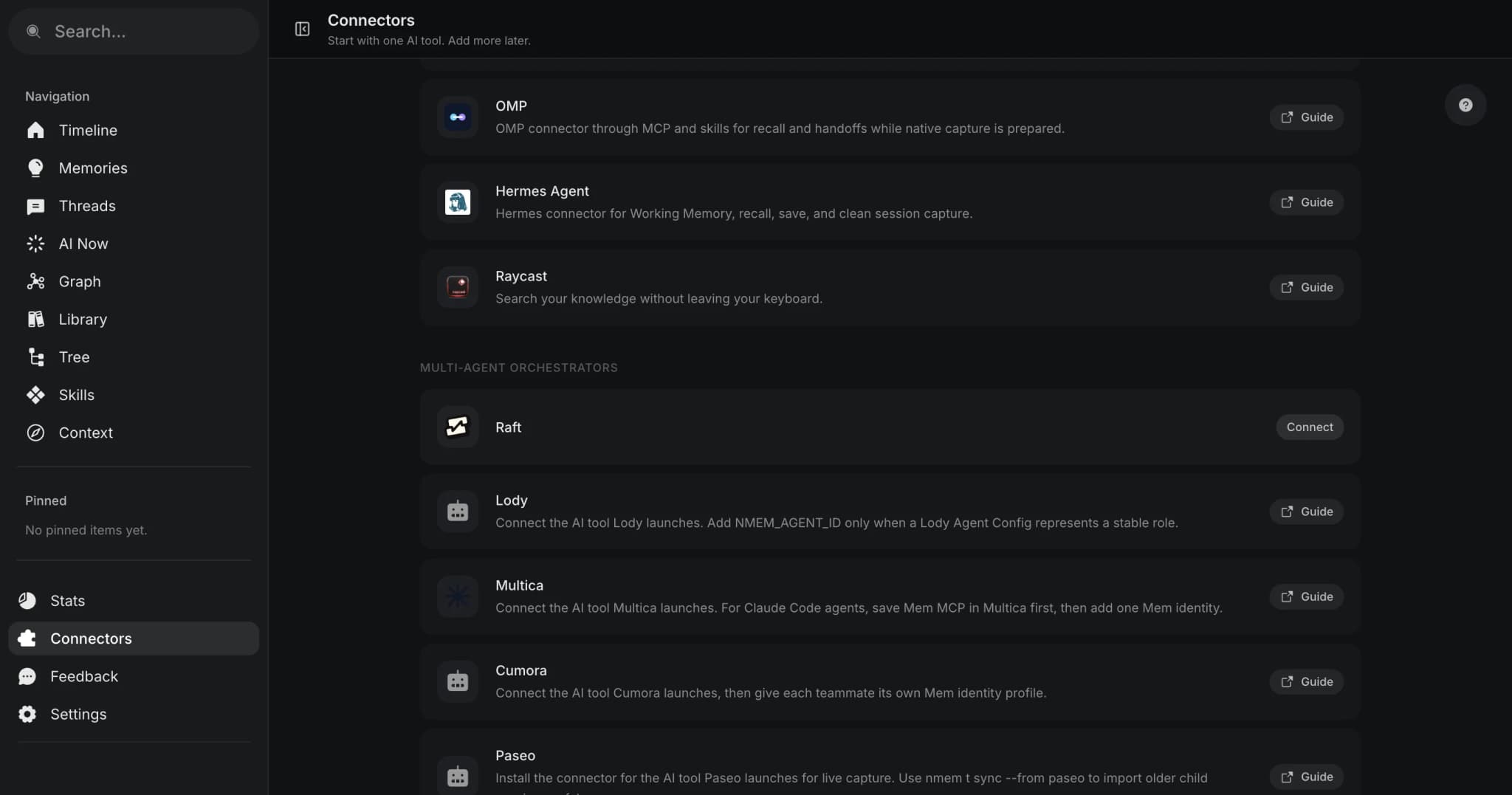Go to Context in the sidebar
Image resolution: width=1512 pixels, height=795 pixels.
tap(134, 433)
